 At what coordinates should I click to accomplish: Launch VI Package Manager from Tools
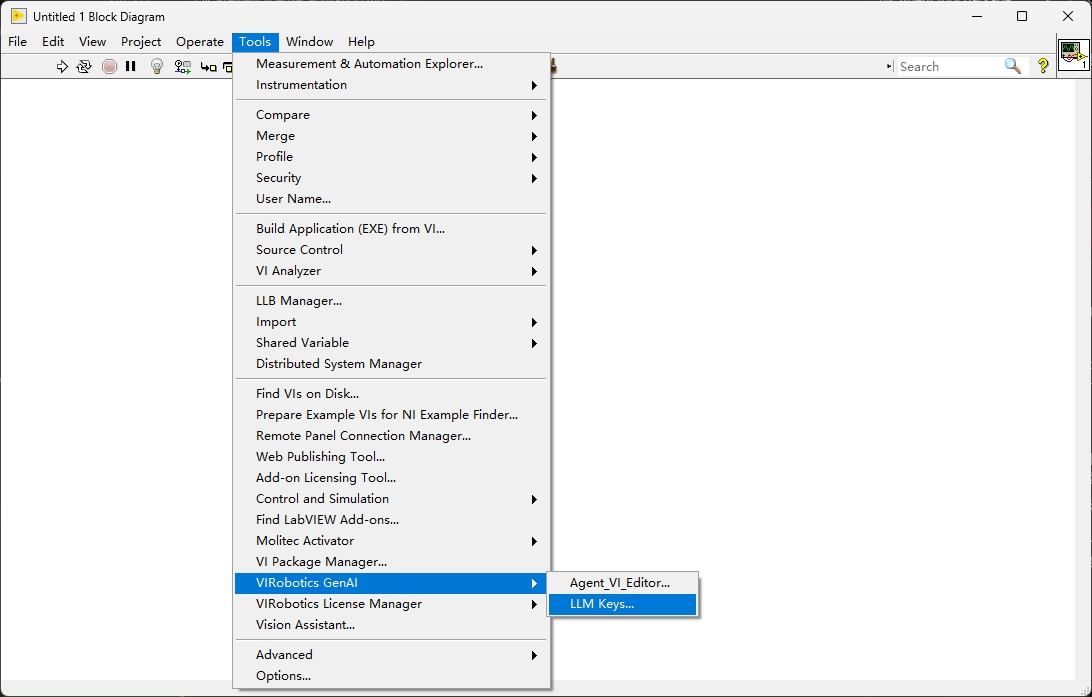point(321,562)
